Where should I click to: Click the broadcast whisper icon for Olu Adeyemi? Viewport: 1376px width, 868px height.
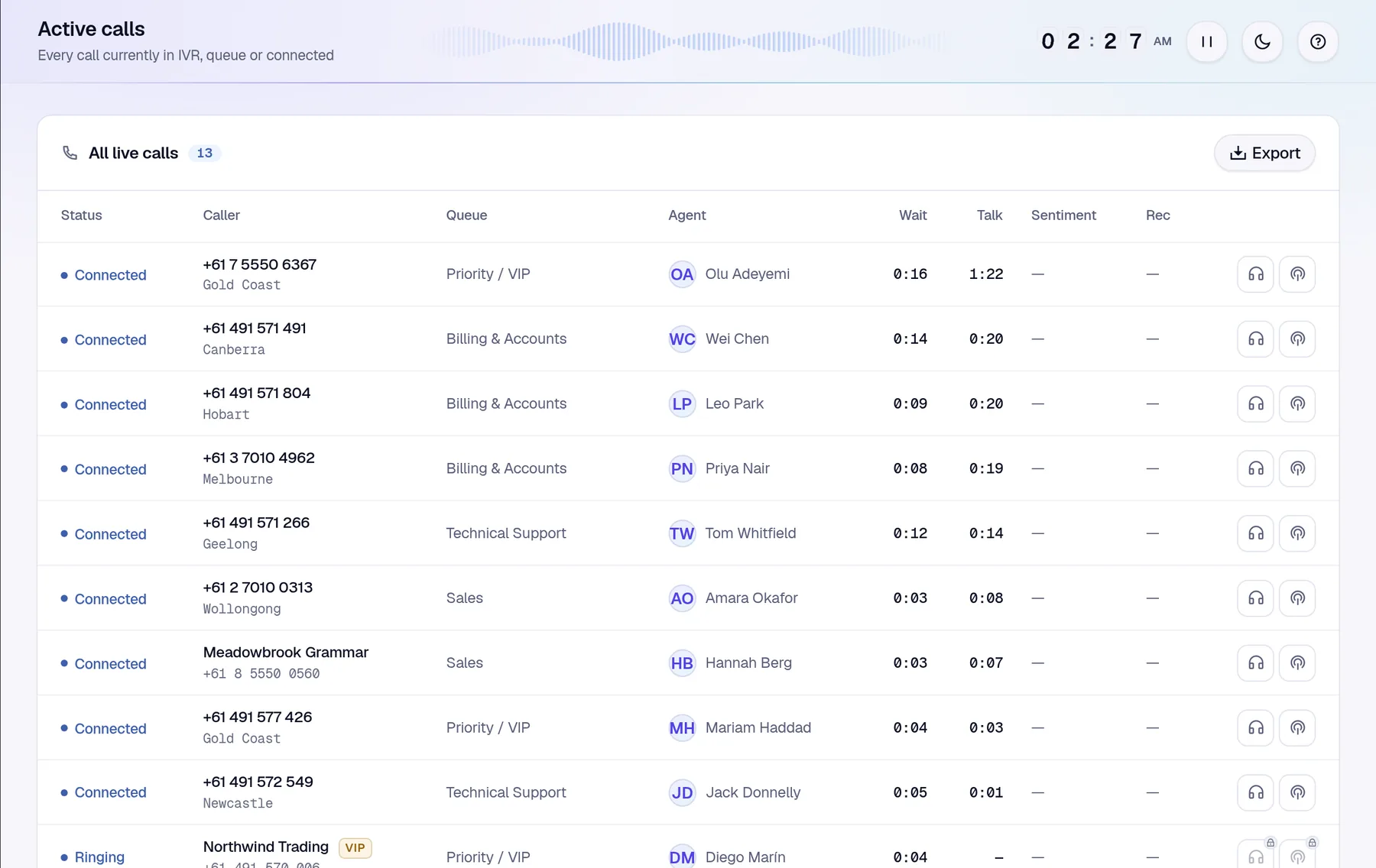coord(1297,274)
